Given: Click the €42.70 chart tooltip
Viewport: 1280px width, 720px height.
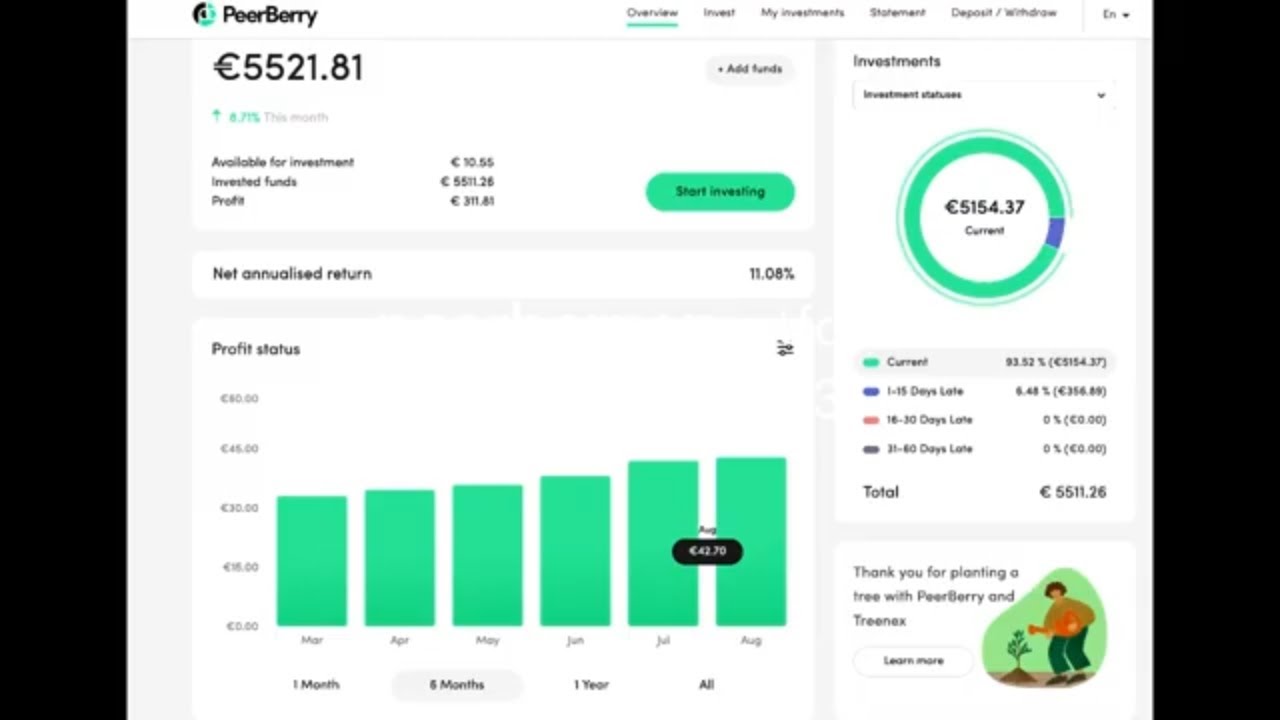Looking at the screenshot, I should [x=707, y=551].
